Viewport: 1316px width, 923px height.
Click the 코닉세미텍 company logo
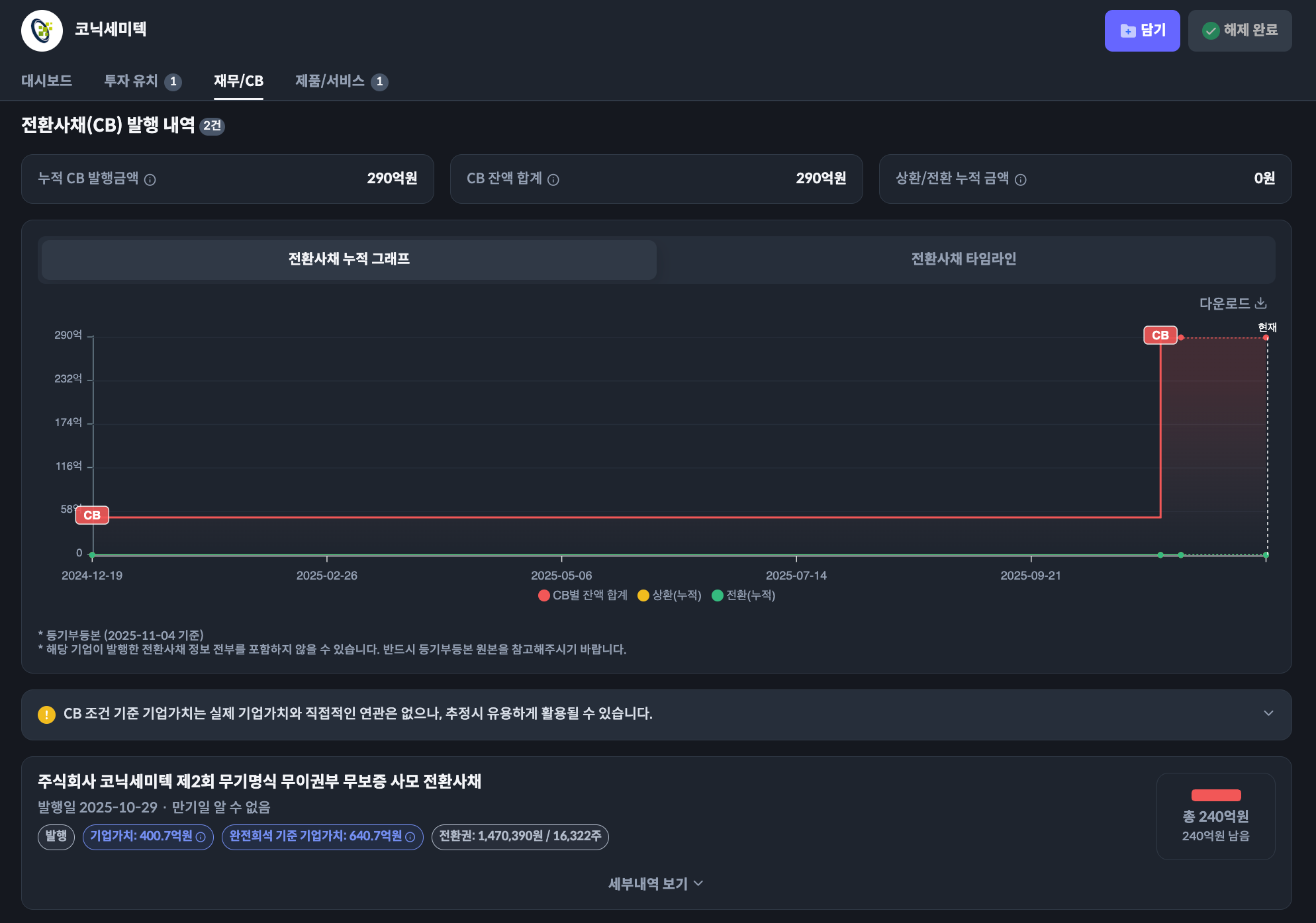click(x=42, y=30)
